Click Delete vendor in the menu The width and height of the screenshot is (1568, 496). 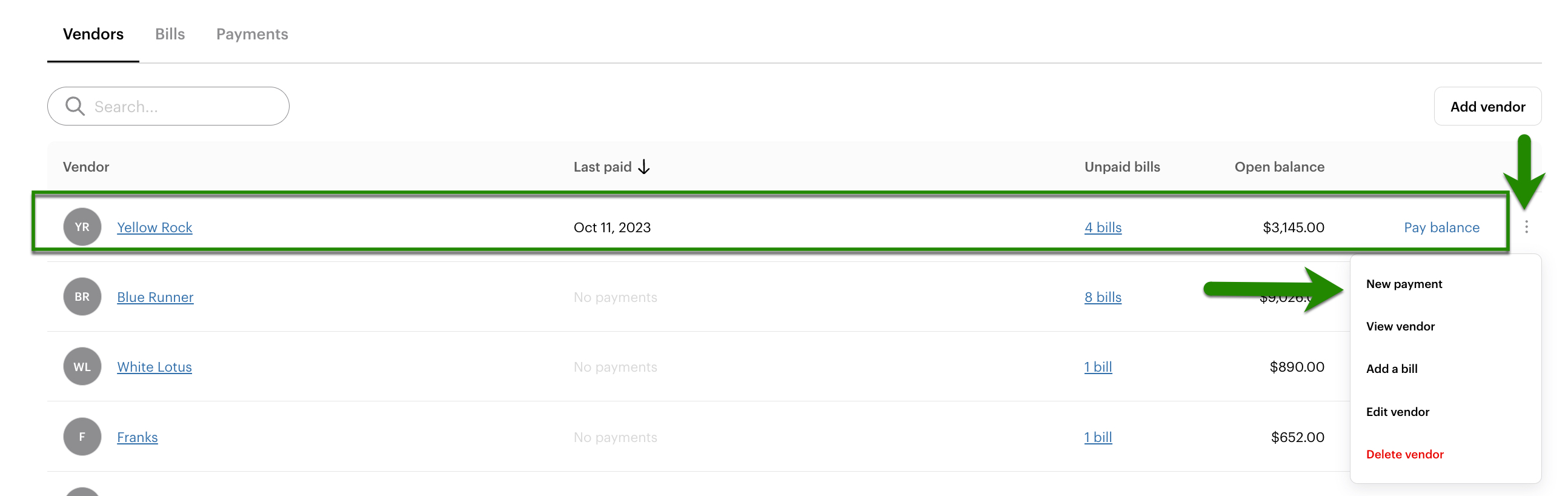[1404, 454]
